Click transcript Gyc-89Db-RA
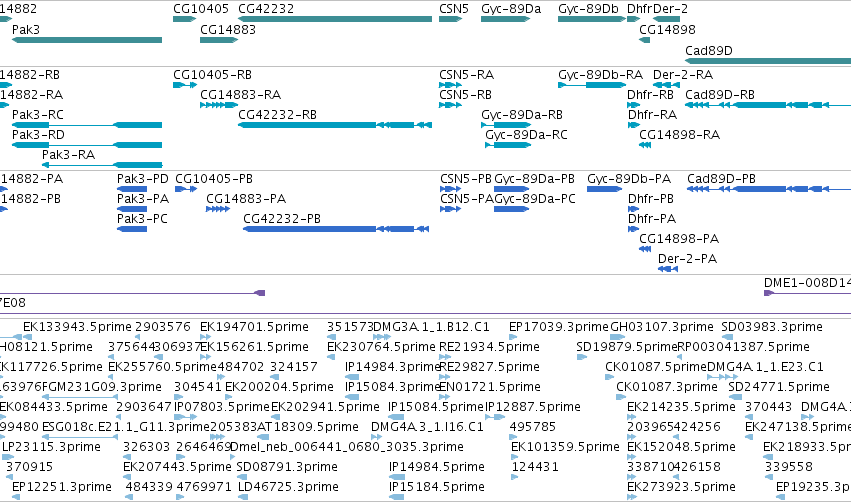 tap(592, 85)
